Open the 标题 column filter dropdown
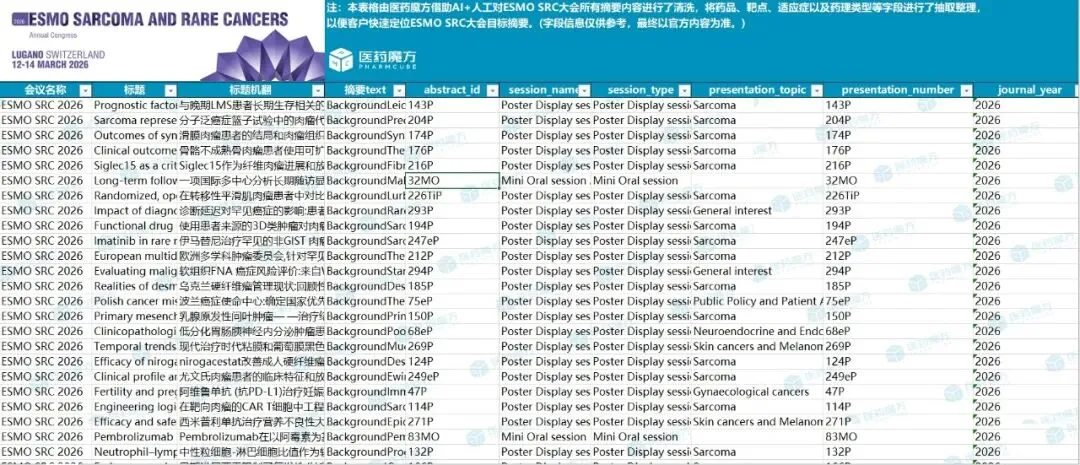 click(170, 90)
